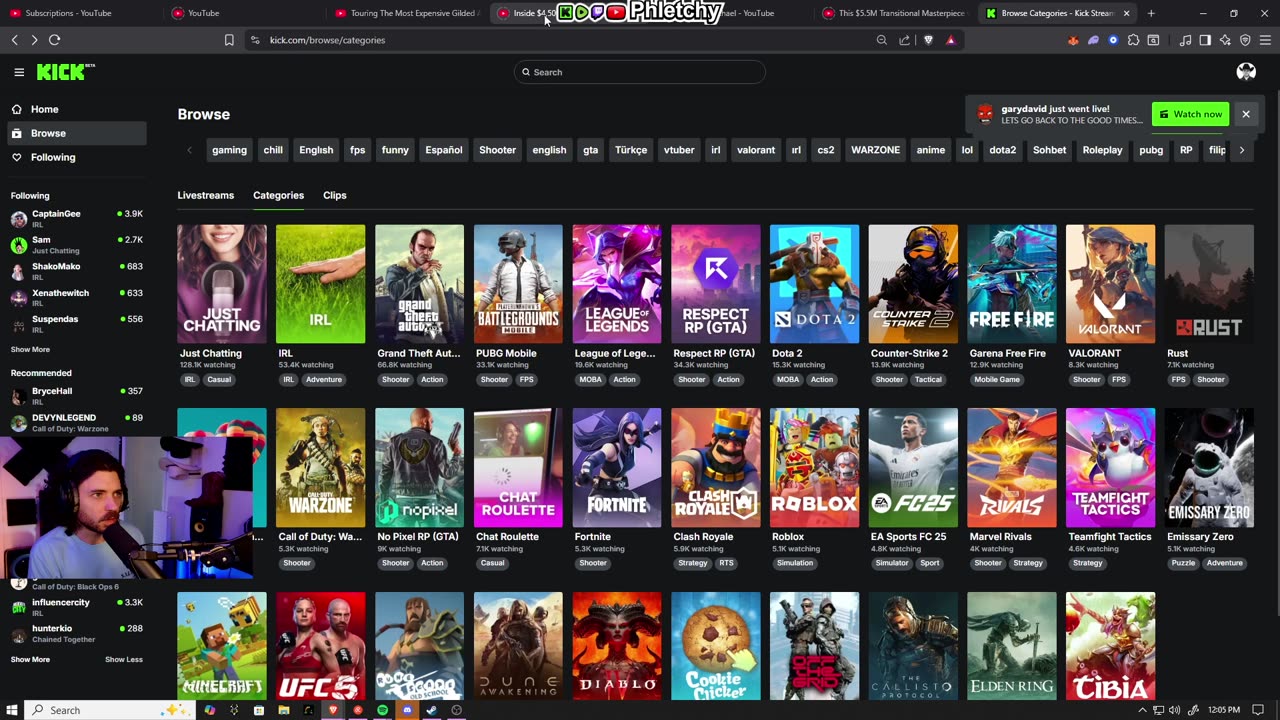Switch to the Categories tab
1280x720 pixels.
[278, 195]
